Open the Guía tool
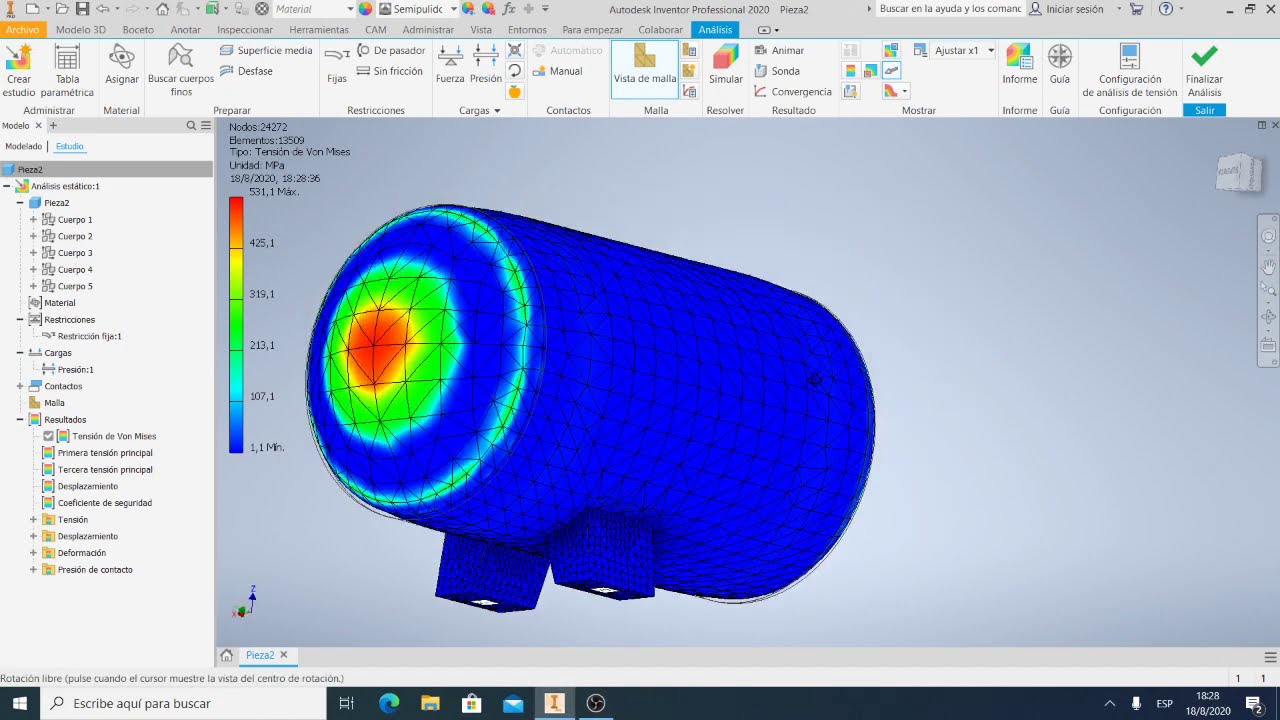1280x720 pixels. pos(1060,64)
